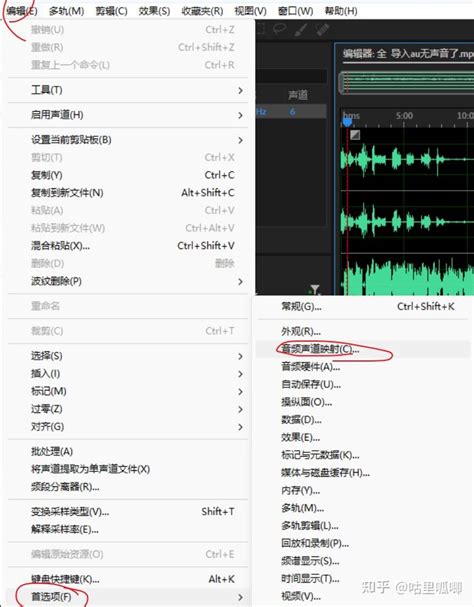
Task: Expand the 过零(Z) submenu
Action: (x=128, y=409)
